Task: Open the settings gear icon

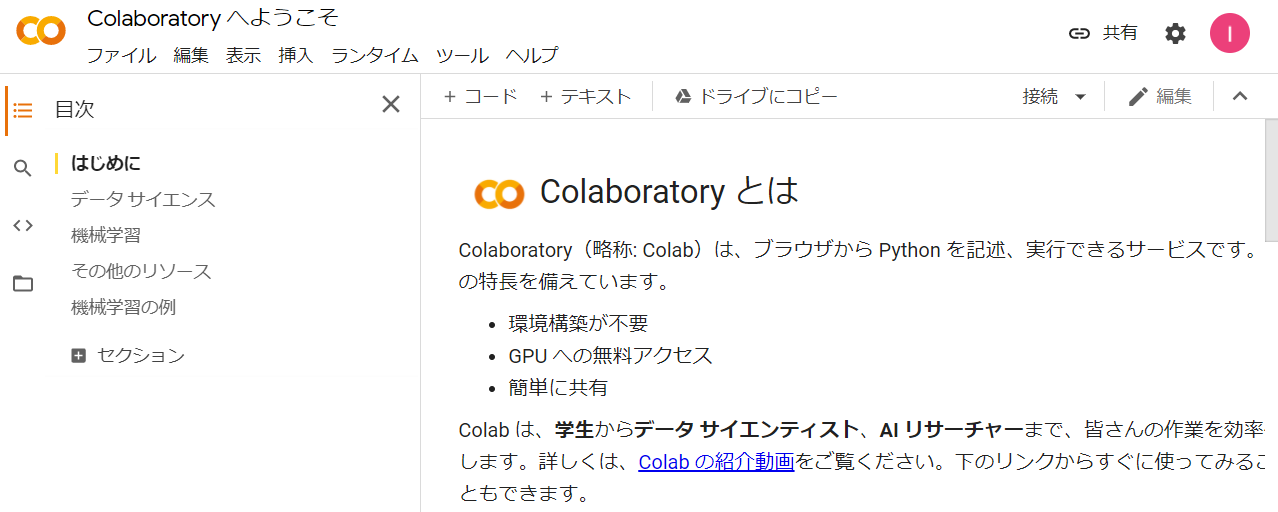Action: tap(1175, 33)
